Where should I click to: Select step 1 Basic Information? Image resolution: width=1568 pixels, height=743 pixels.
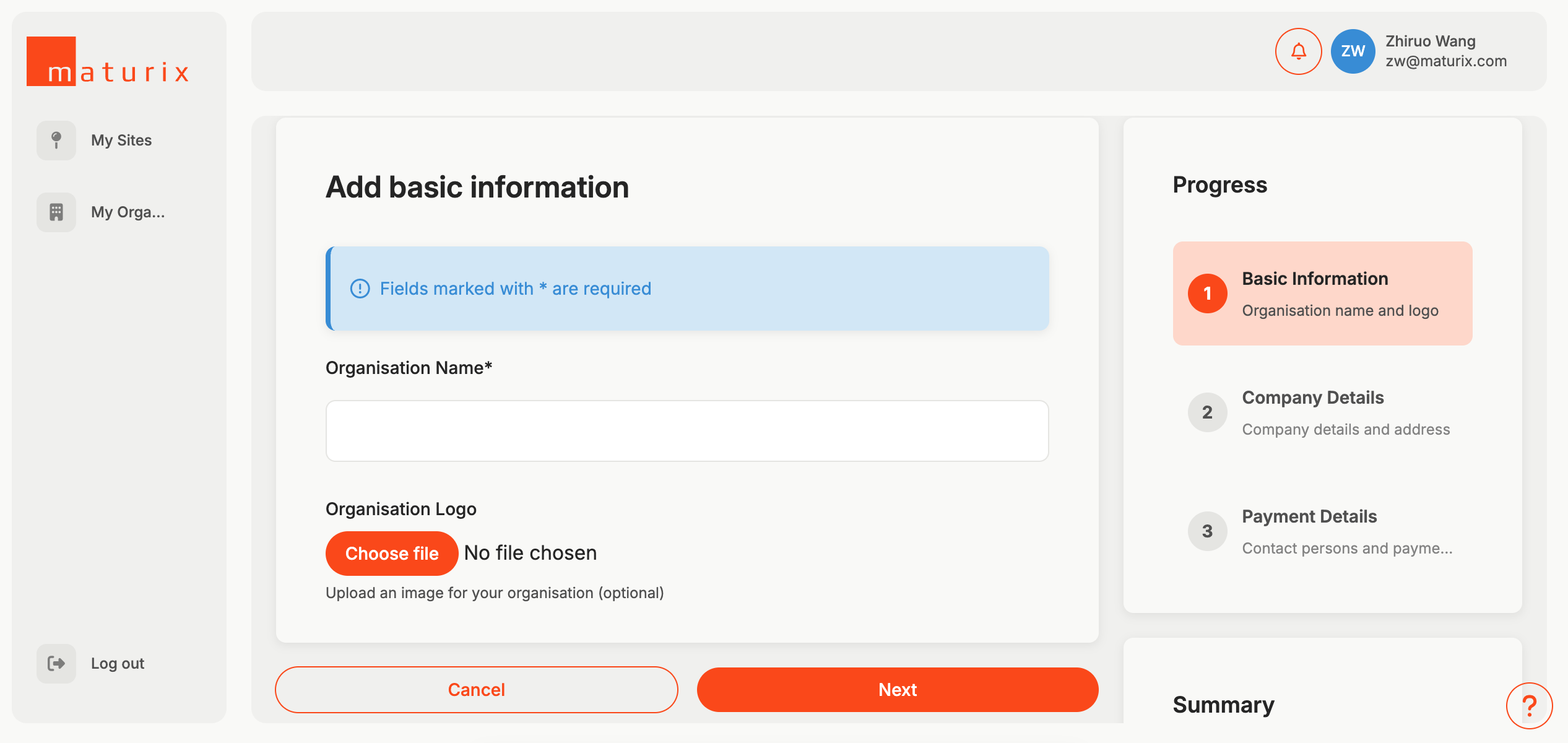1322,293
